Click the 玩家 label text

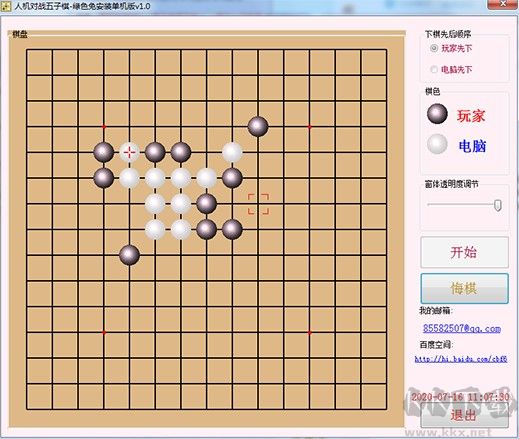click(471, 116)
